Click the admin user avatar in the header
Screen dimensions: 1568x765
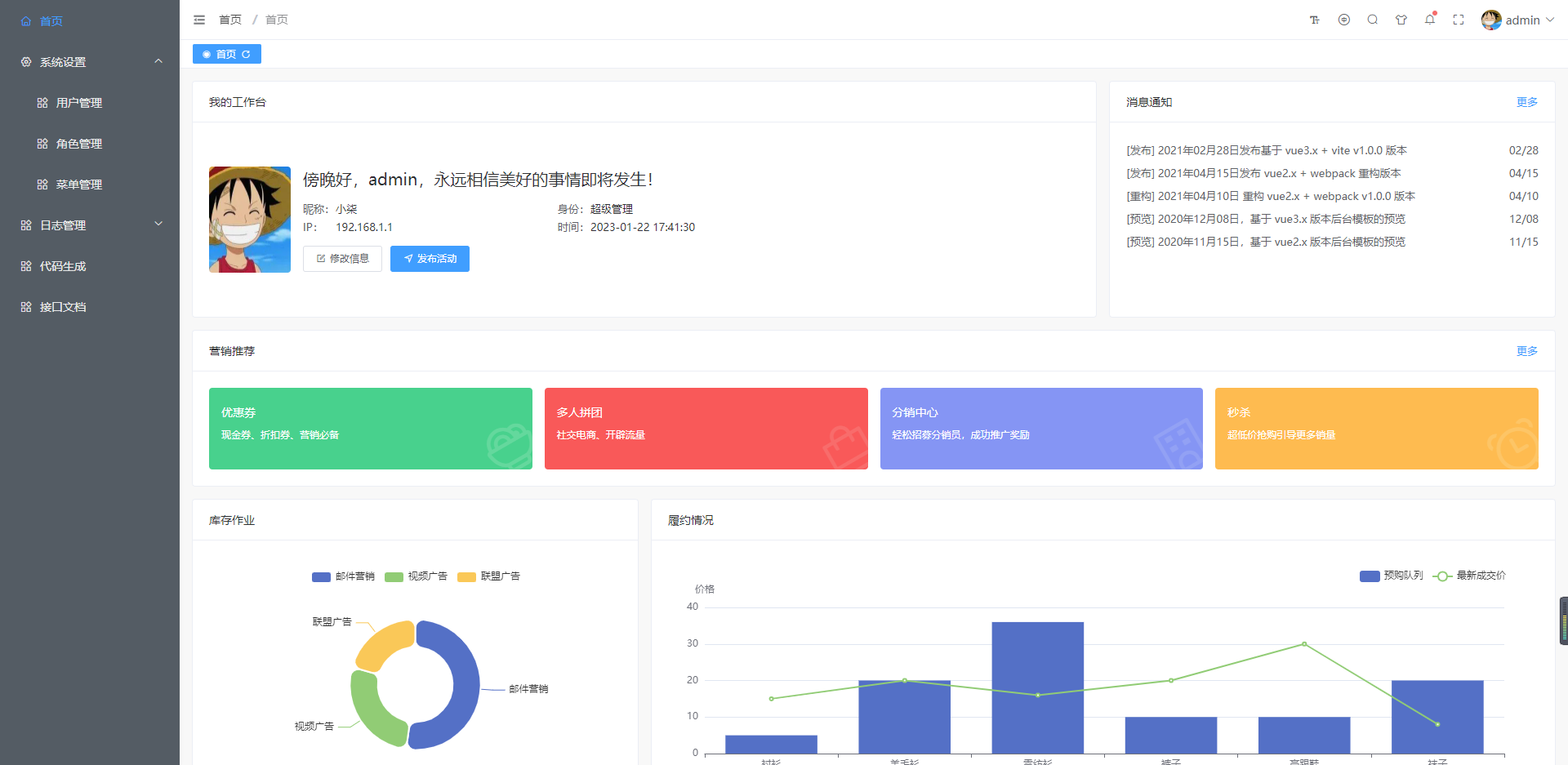tap(1491, 20)
